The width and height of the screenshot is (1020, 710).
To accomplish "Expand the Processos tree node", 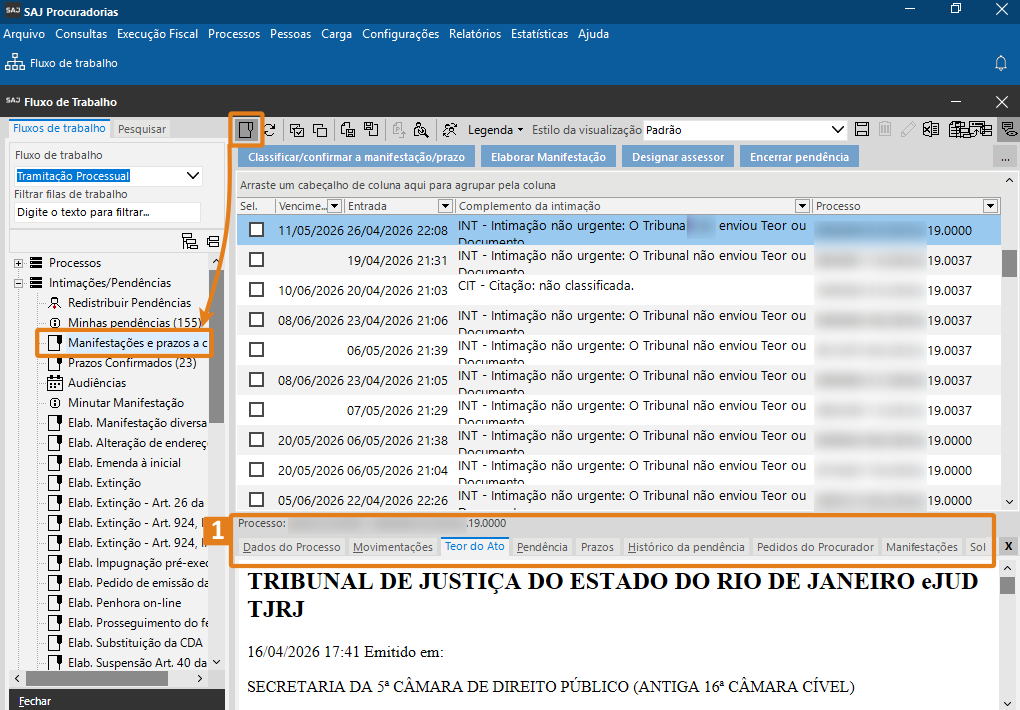I will [18, 263].
